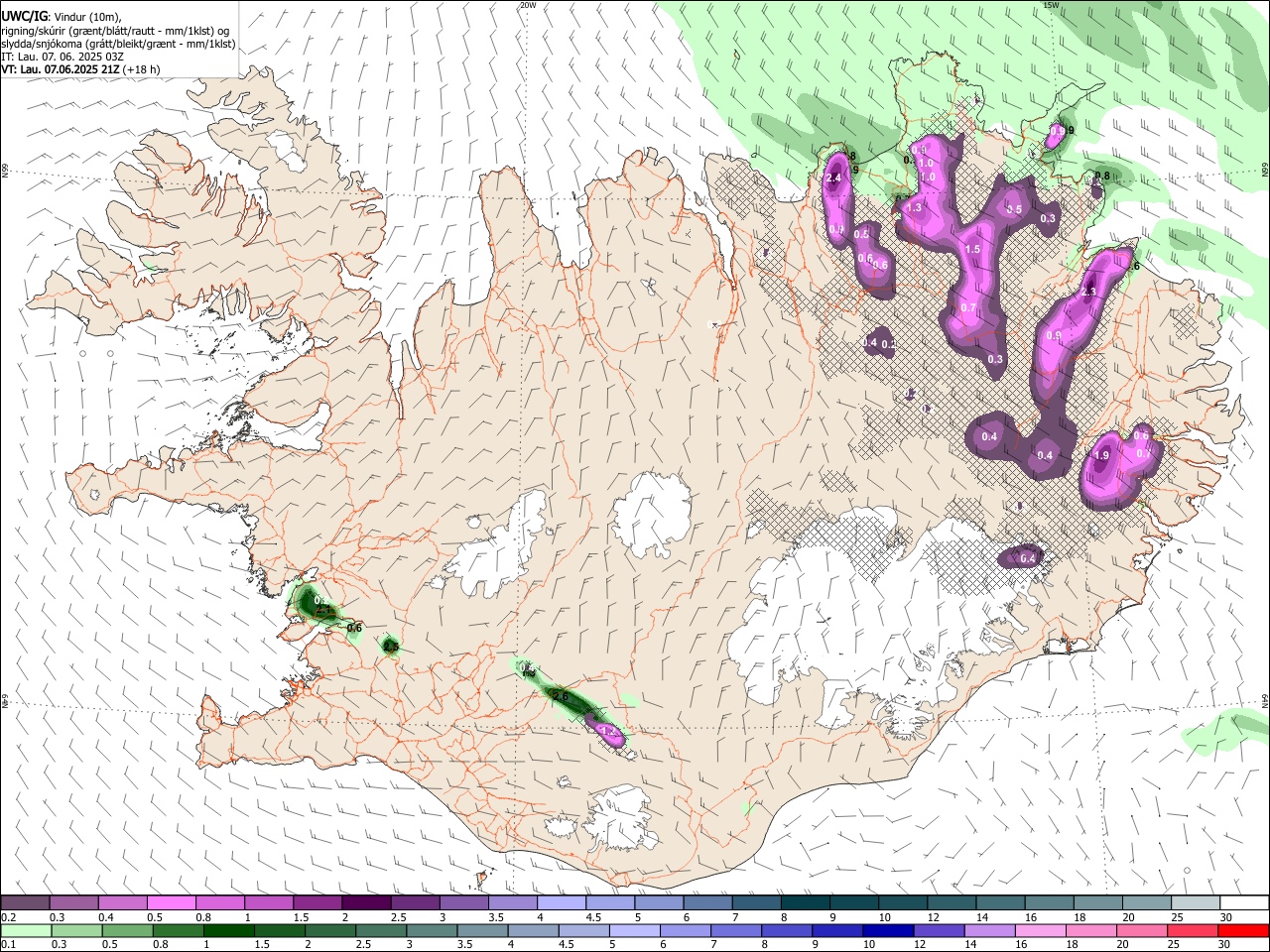Click the 'VT: Lau. 07.06.2025 21Z' valid time
Image resolution: width=1270 pixels, height=952 pixels.
tap(61, 69)
